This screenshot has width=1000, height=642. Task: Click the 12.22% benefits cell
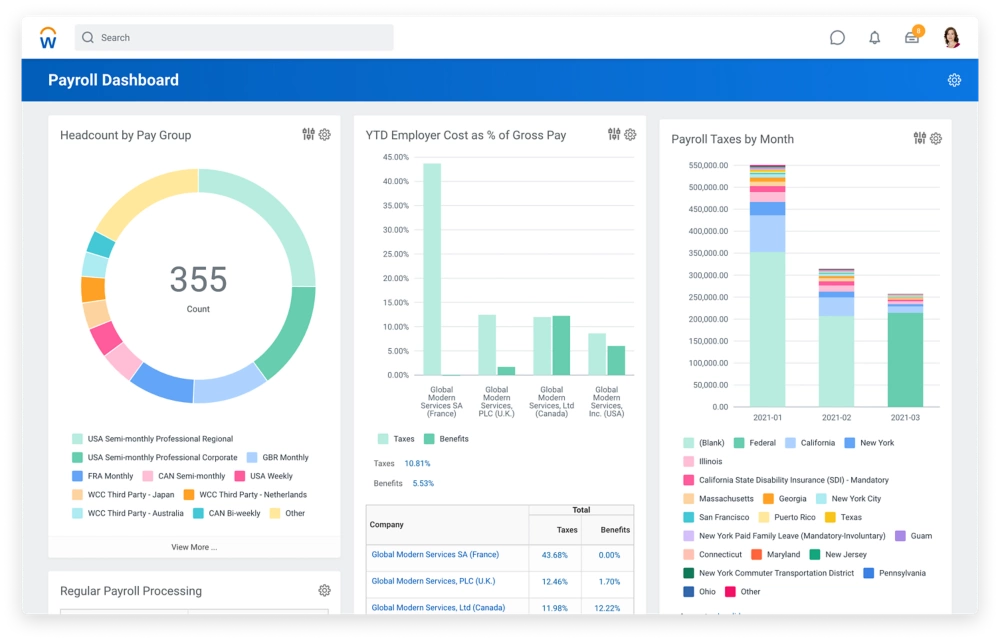pos(607,608)
